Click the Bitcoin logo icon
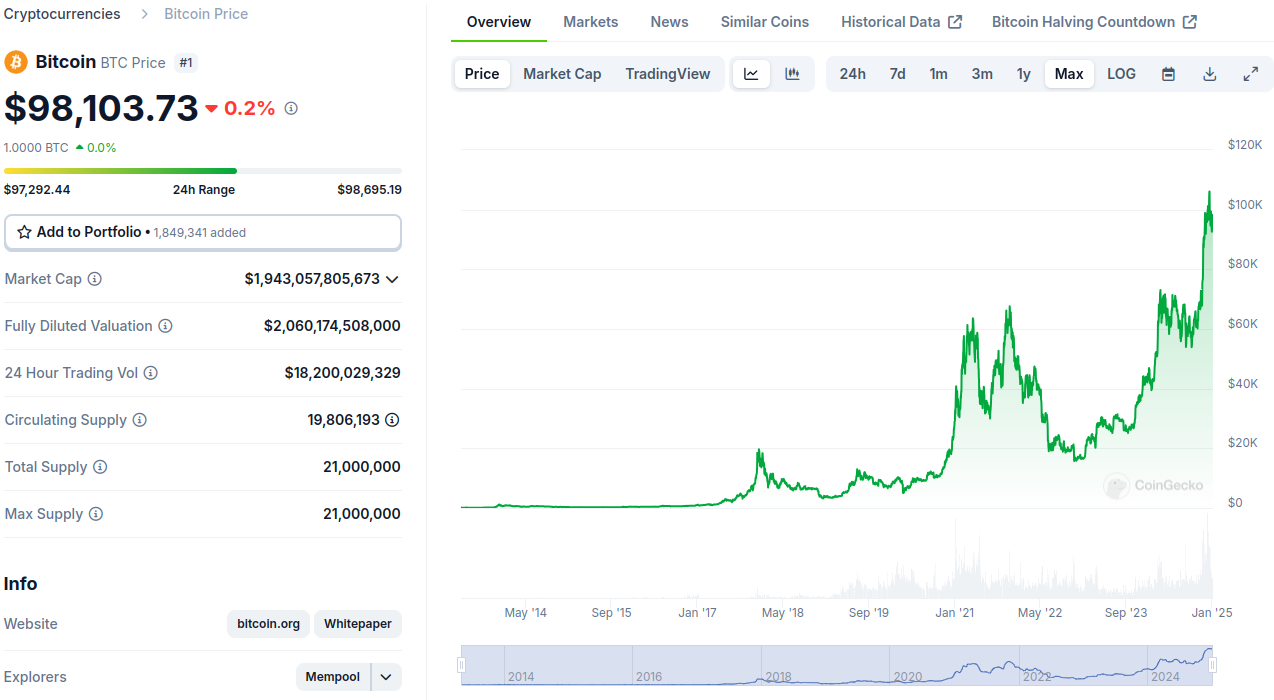Image resolution: width=1274 pixels, height=700 pixels. [x=15, y=61]
